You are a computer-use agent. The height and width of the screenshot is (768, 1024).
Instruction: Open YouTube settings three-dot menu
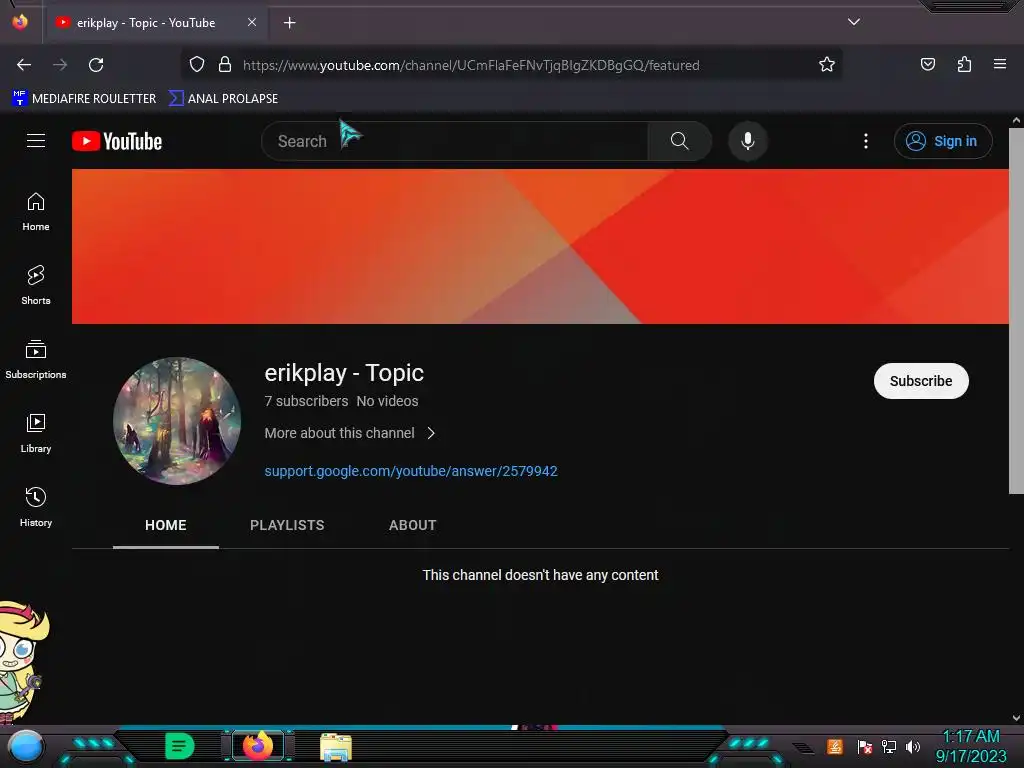click(x=866, y=141)
